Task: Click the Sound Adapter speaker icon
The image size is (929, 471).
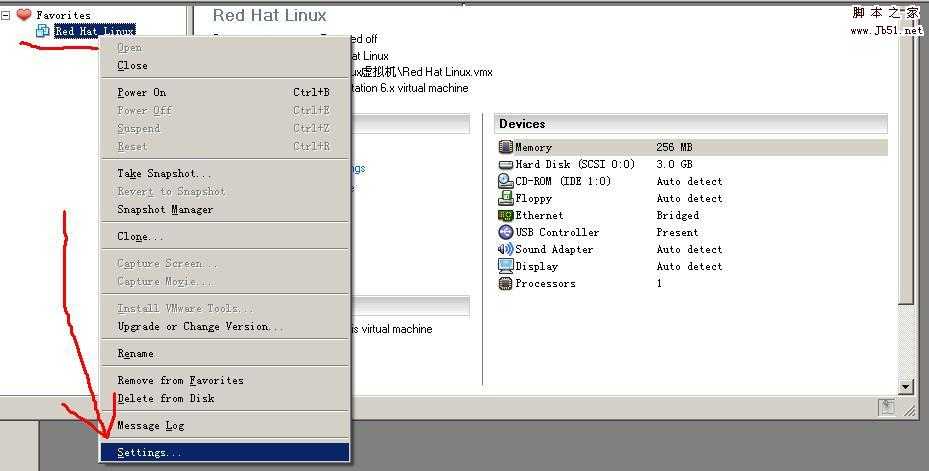Action: [505, 249]
